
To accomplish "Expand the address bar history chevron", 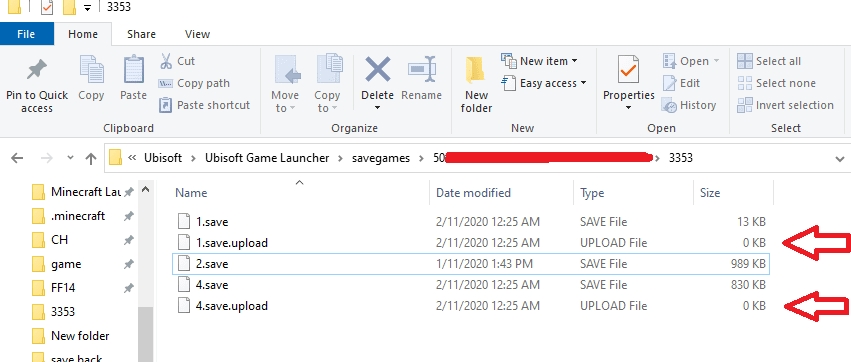I will tap(839, 158).
